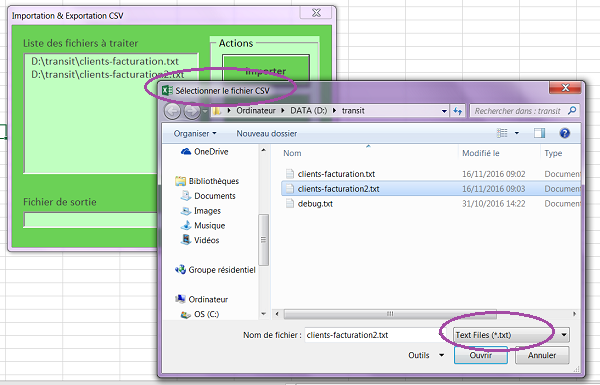The height and width of the screenshot is (385, 600).
Task: Click the file list horizontal scrollbar thumb
Action: (390, 314)
